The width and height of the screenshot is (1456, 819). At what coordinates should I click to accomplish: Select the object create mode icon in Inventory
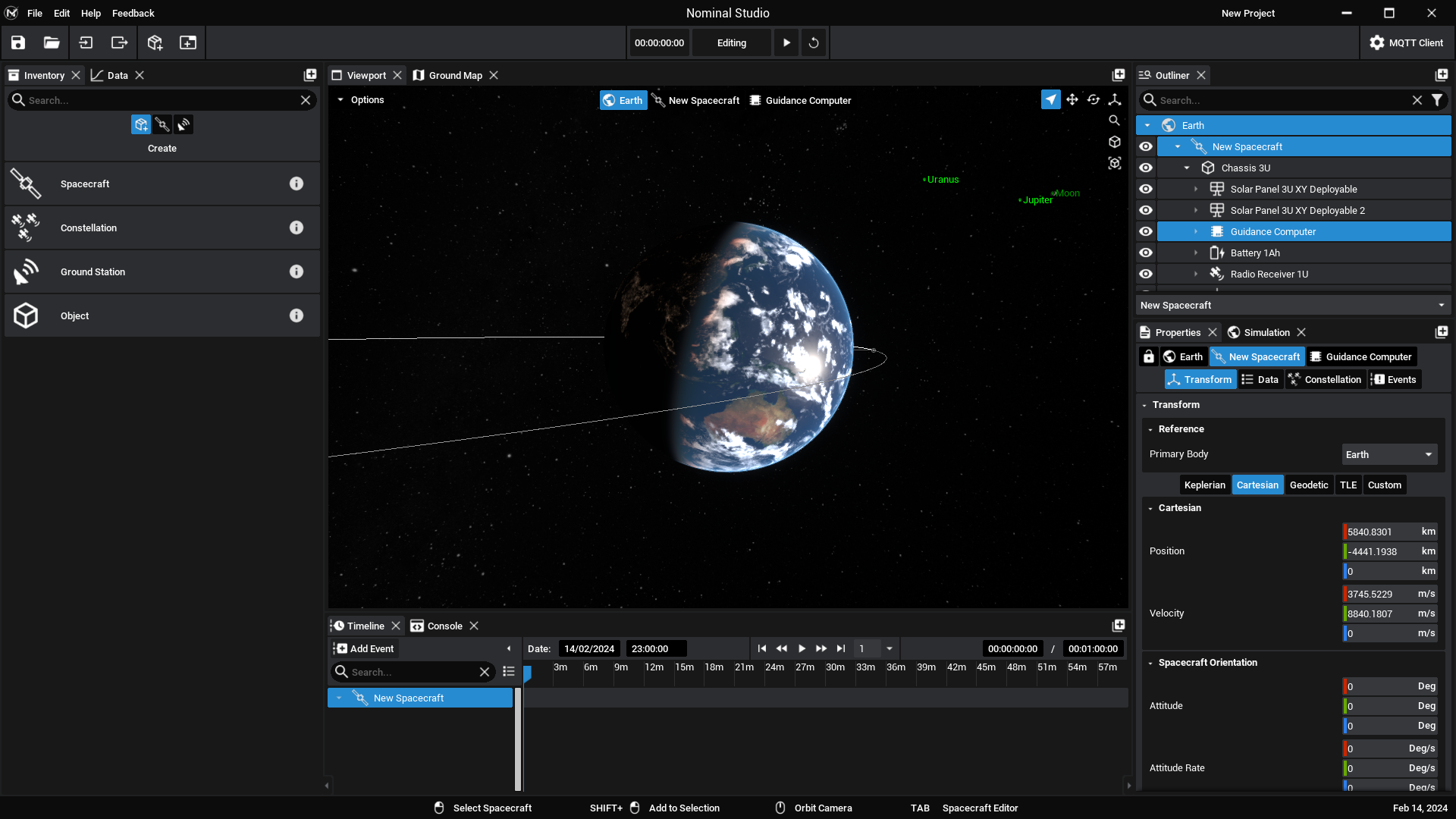coord(141,124)
